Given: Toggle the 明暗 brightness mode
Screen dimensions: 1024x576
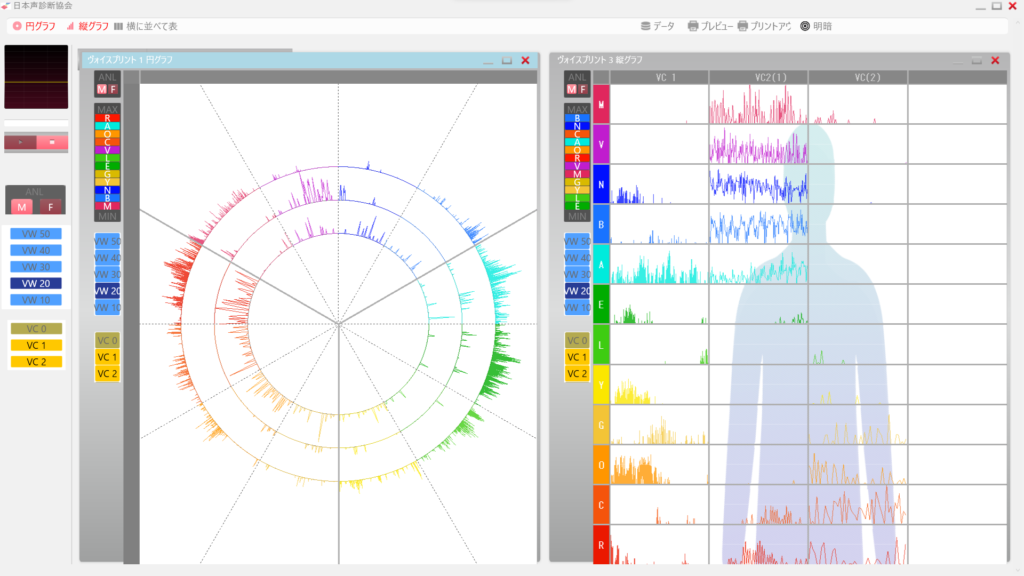Looking at the screenshot, I should [816, 26].
